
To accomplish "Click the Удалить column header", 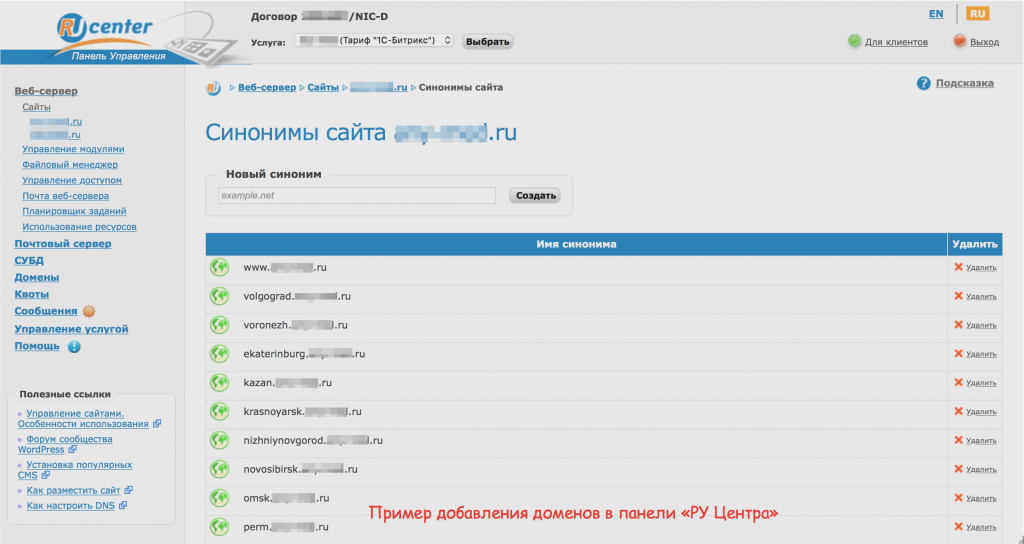I will tap(974, 244).
